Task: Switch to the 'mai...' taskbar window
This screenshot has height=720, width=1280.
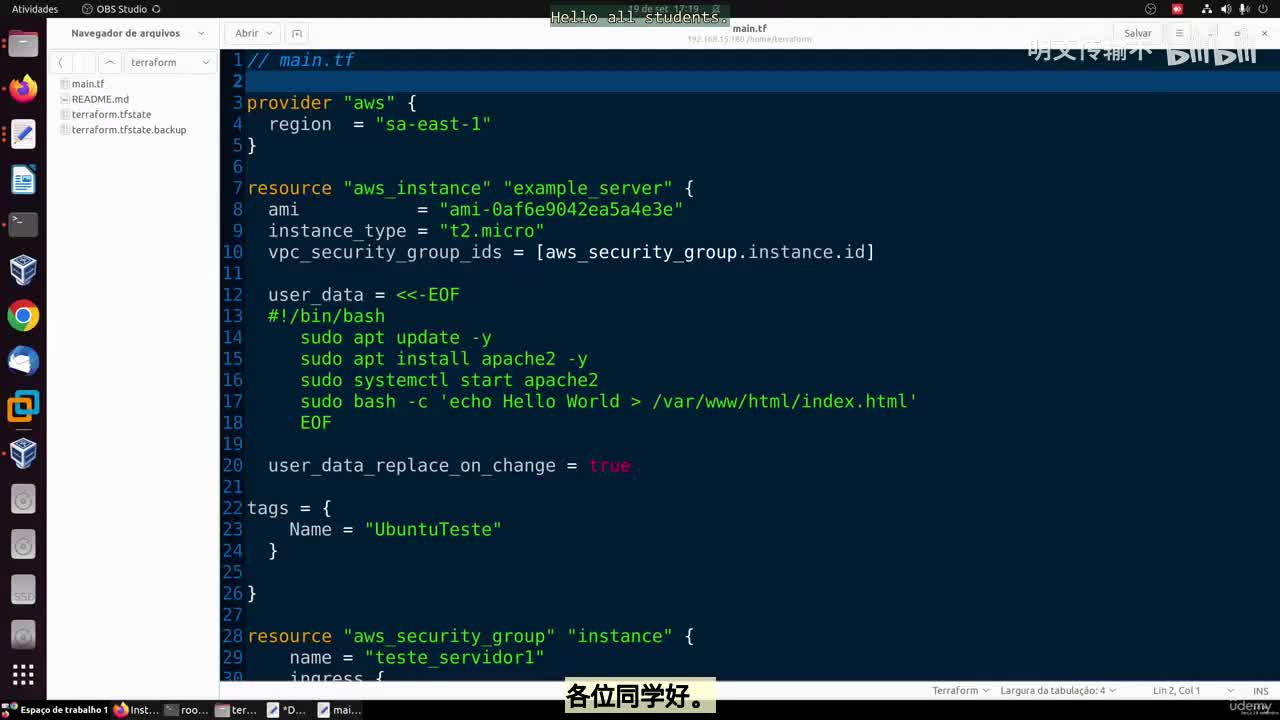Action: click(340, 710)
